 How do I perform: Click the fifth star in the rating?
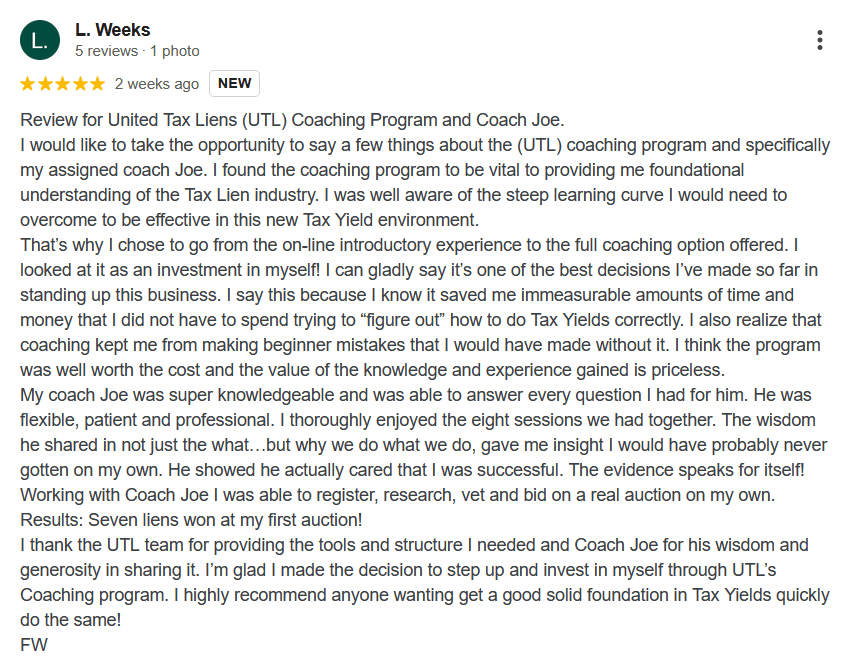click(x=96, y=84)
